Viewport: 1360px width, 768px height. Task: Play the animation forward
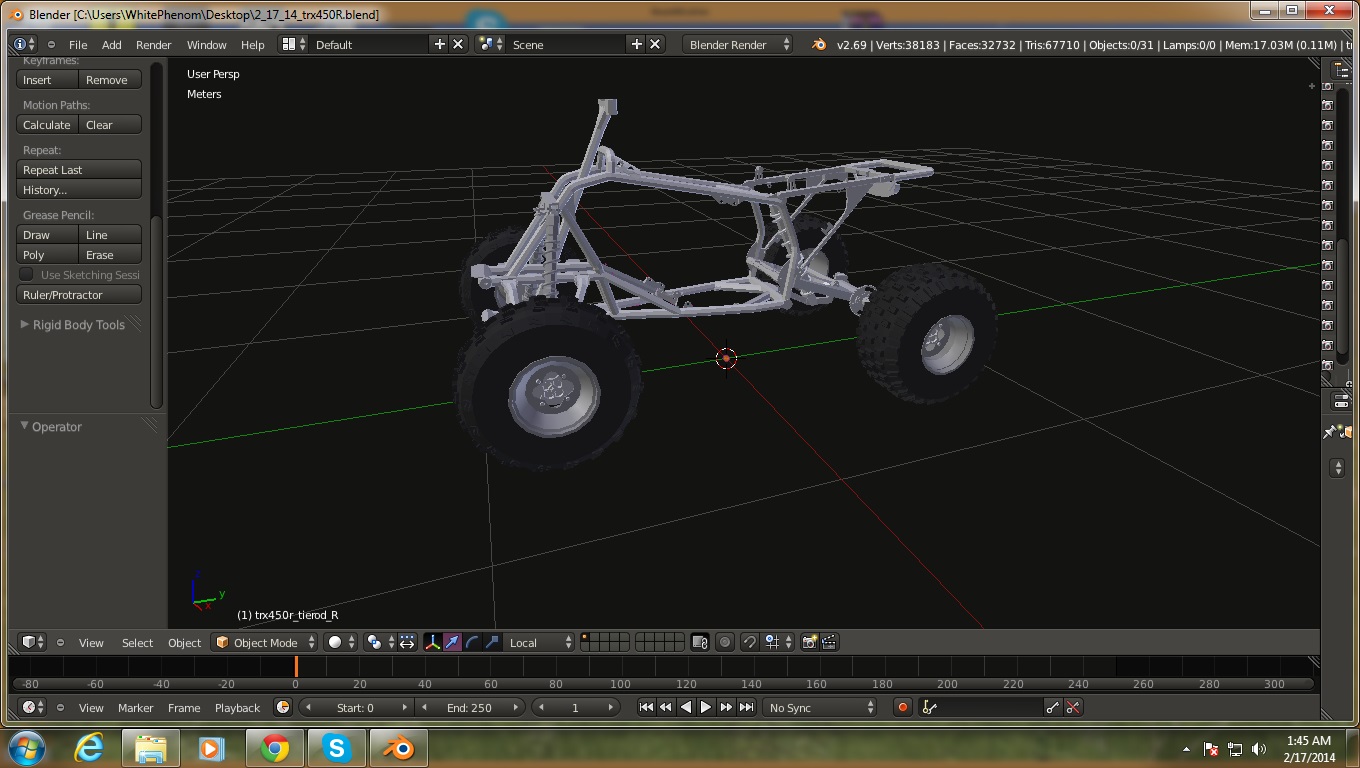(706, 707)
